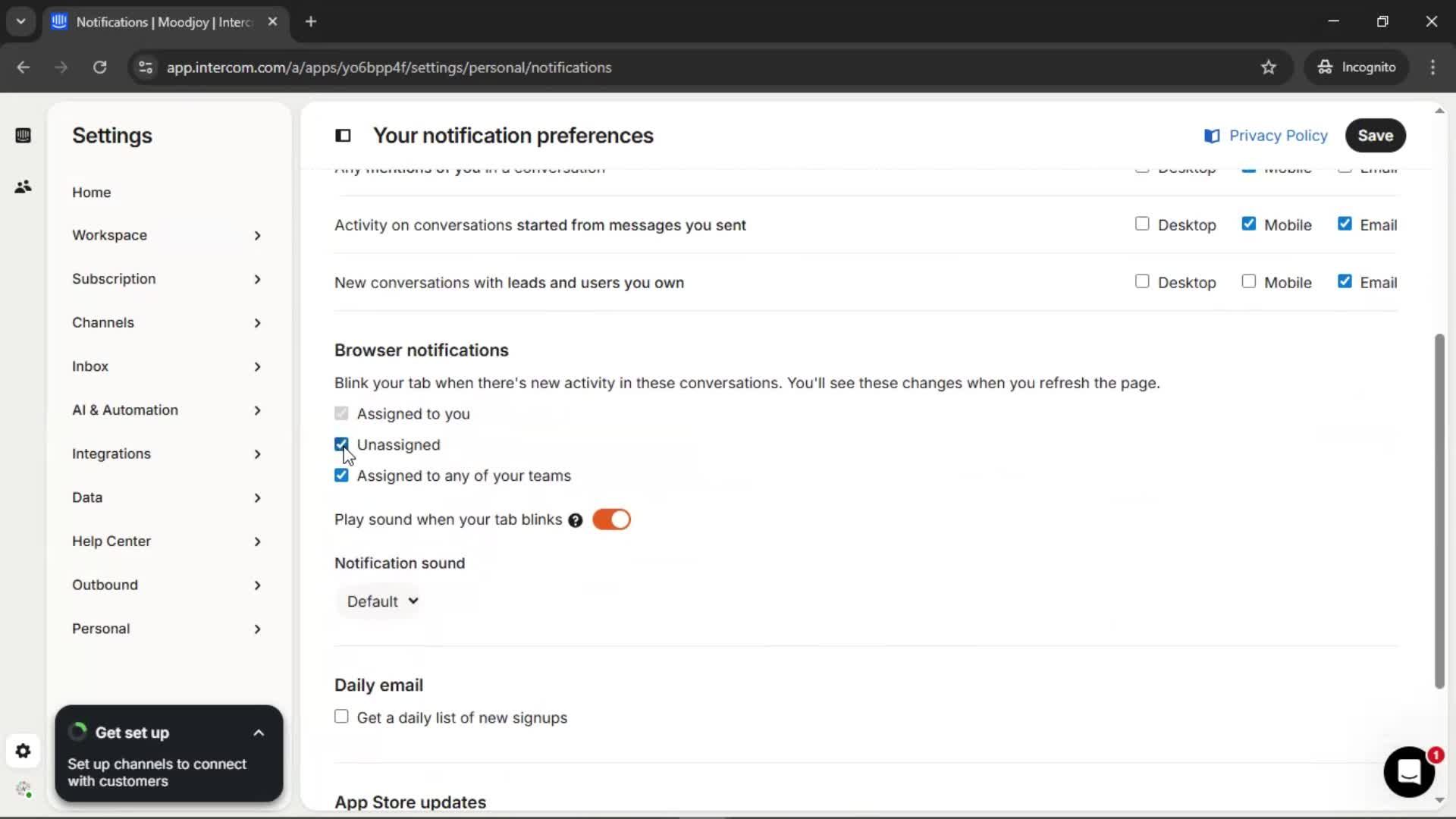The height and width of the screenshot is (819, 1456).
Task: Open the Intercom messenger chat bubble
Action: (1409, 772)
